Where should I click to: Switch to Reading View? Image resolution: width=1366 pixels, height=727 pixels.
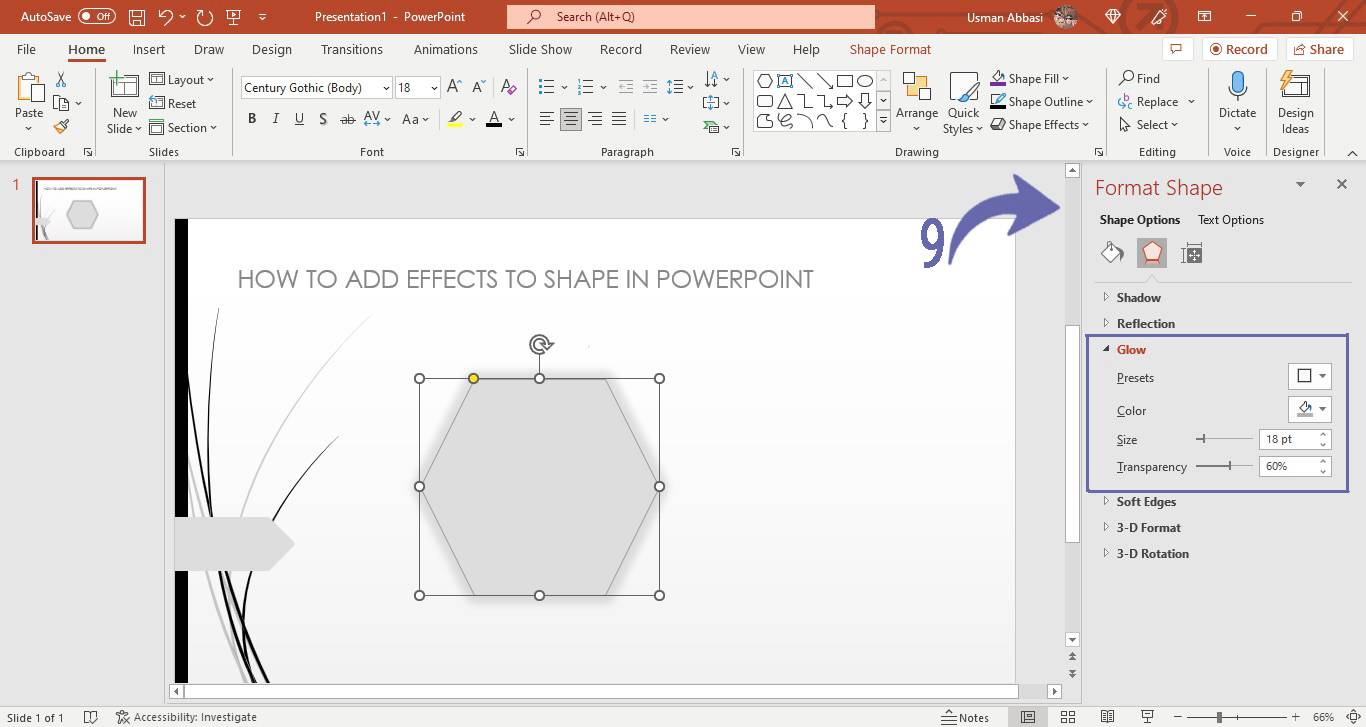(1107, 717)
